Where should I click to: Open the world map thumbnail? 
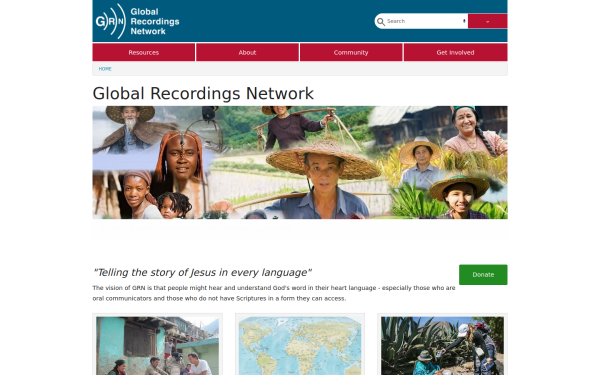coord(300,346)
